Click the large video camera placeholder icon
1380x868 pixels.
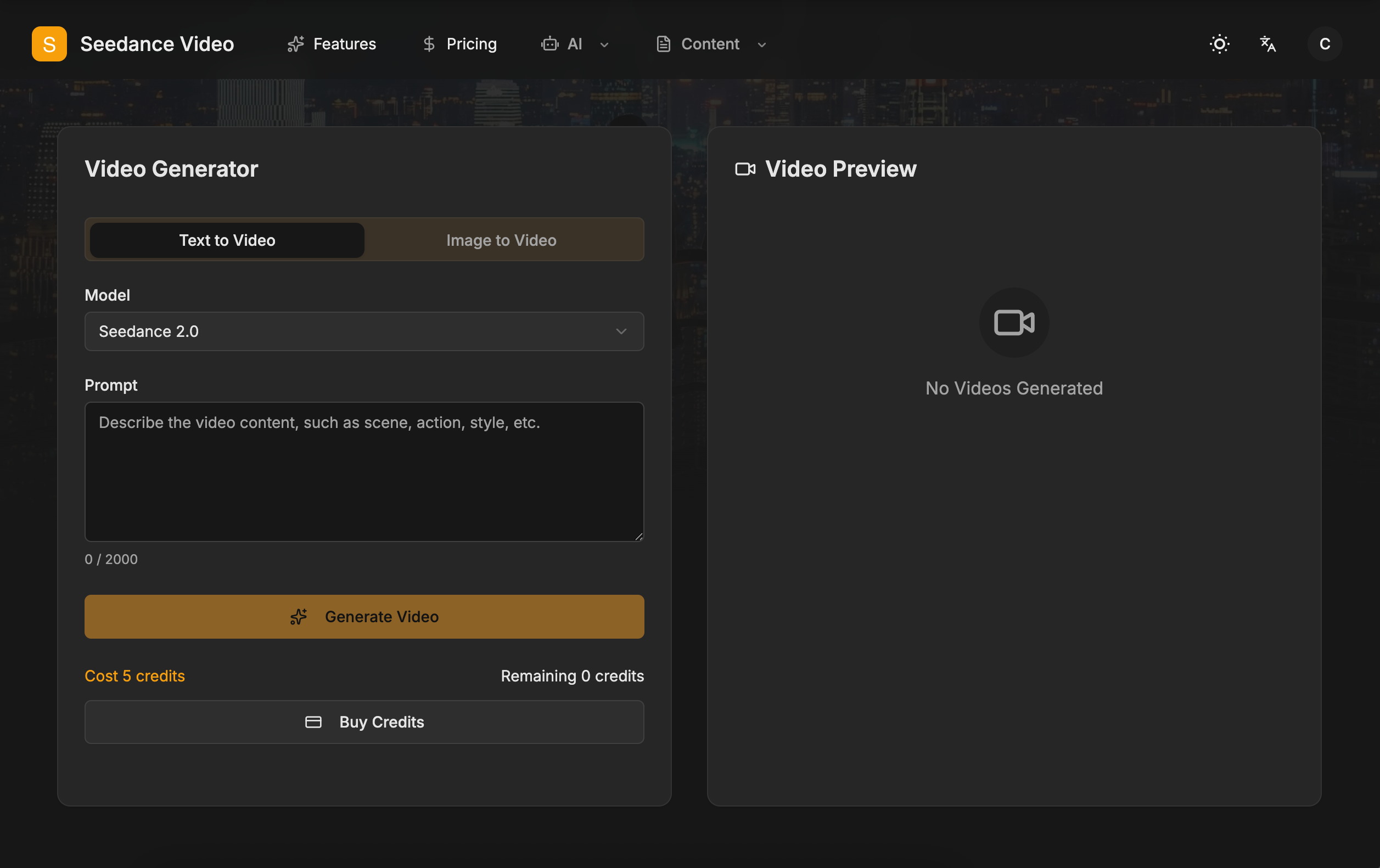pyautogui.click(x=1014, y=323)
